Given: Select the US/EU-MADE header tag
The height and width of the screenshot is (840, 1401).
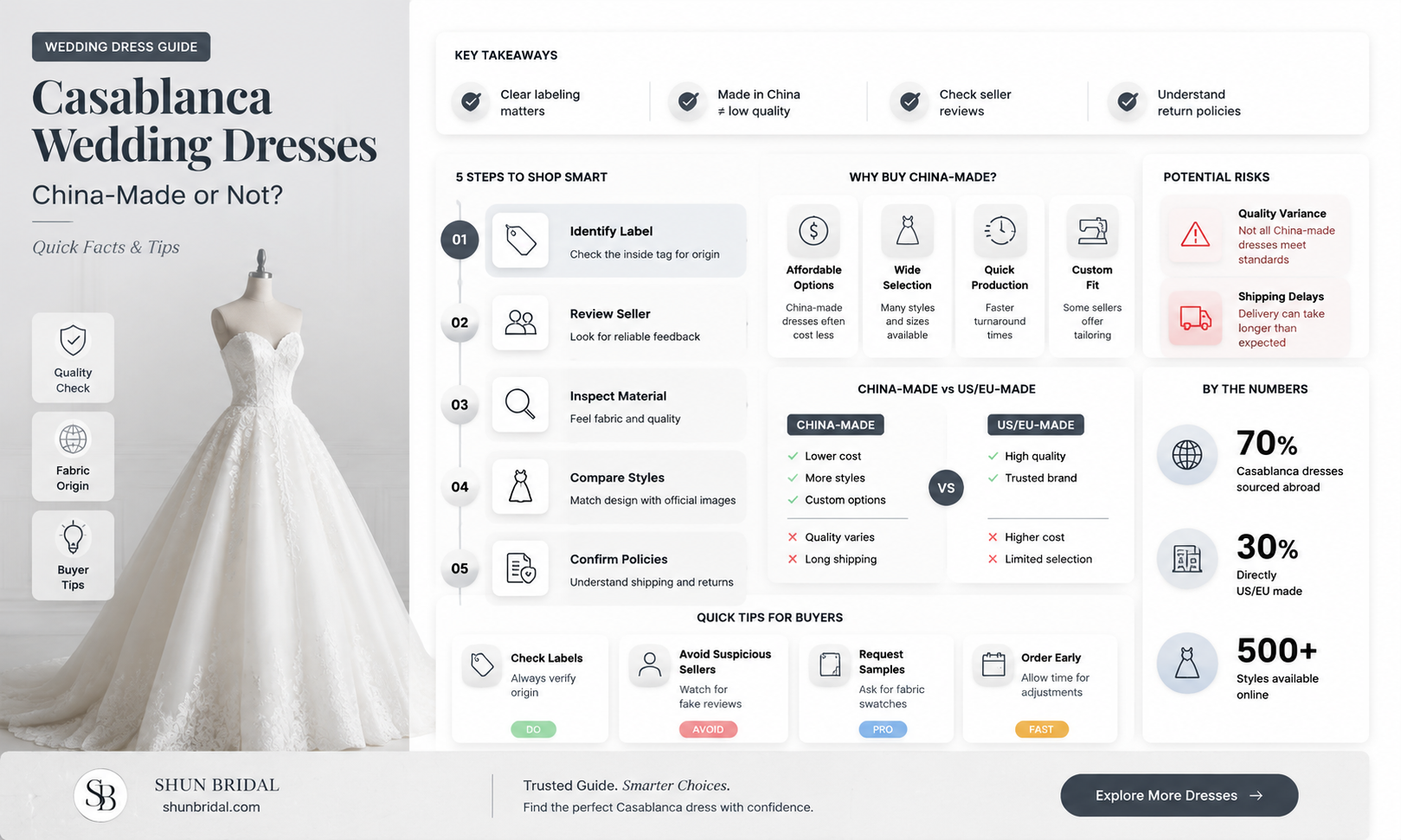Looking at the screenshot, I should 1035,425.
